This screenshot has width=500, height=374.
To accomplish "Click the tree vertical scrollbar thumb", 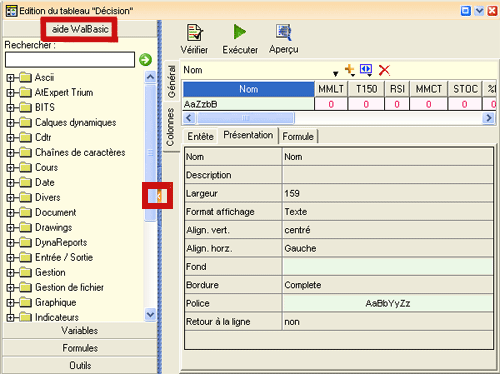I will [150, 152].
